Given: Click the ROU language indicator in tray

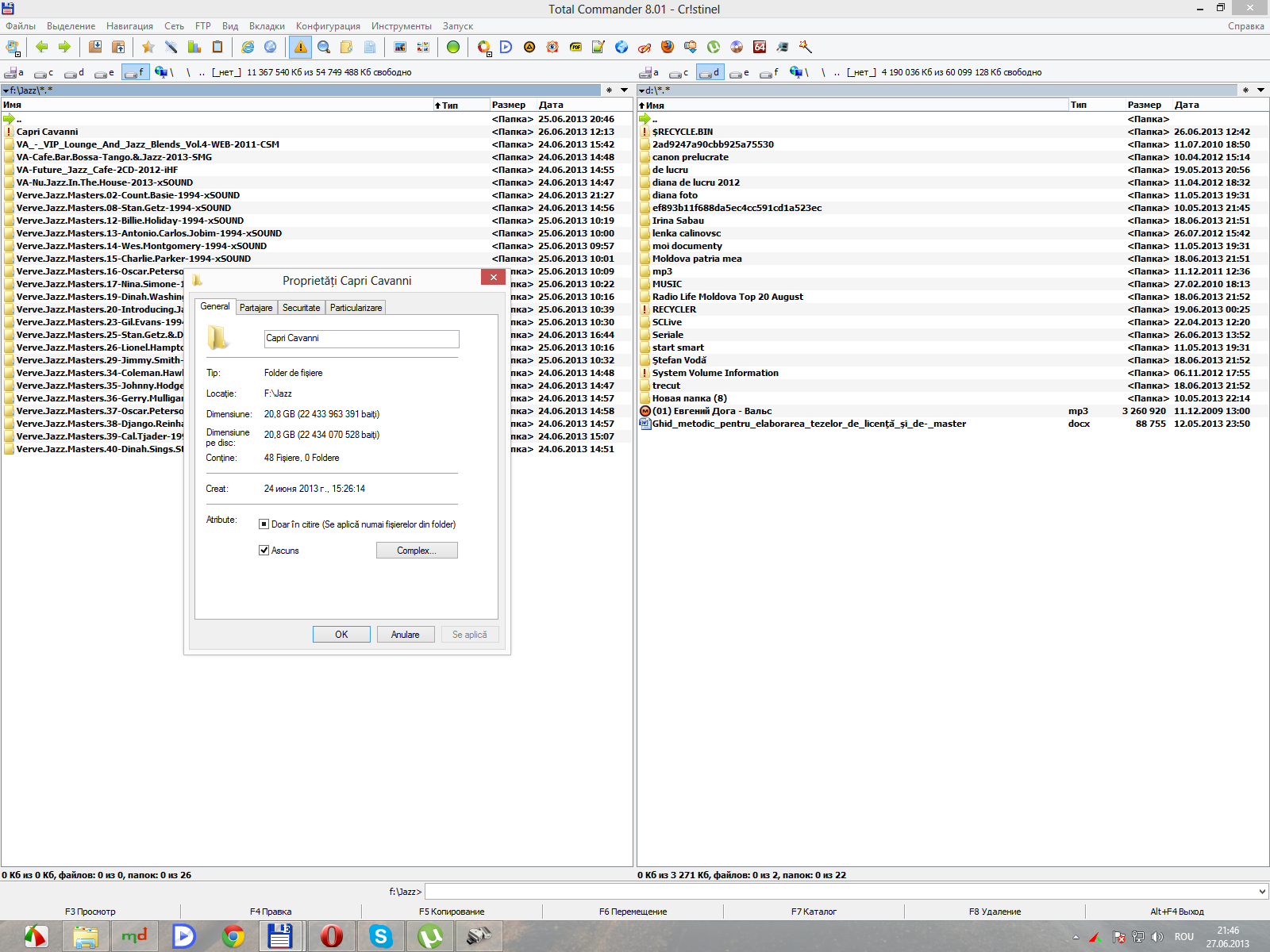Looking at the screenshot, I should (x=1183, y=937).
